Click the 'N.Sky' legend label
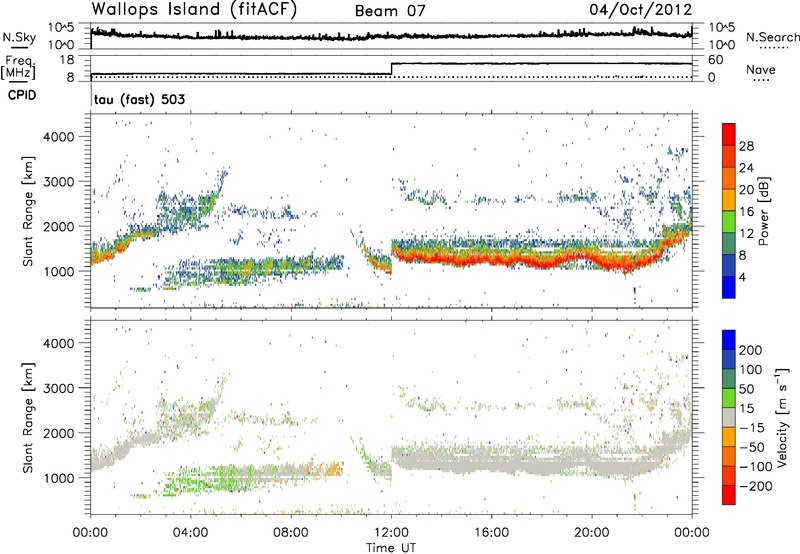Viewport: 800px width, 554px height. click(19, 37)
